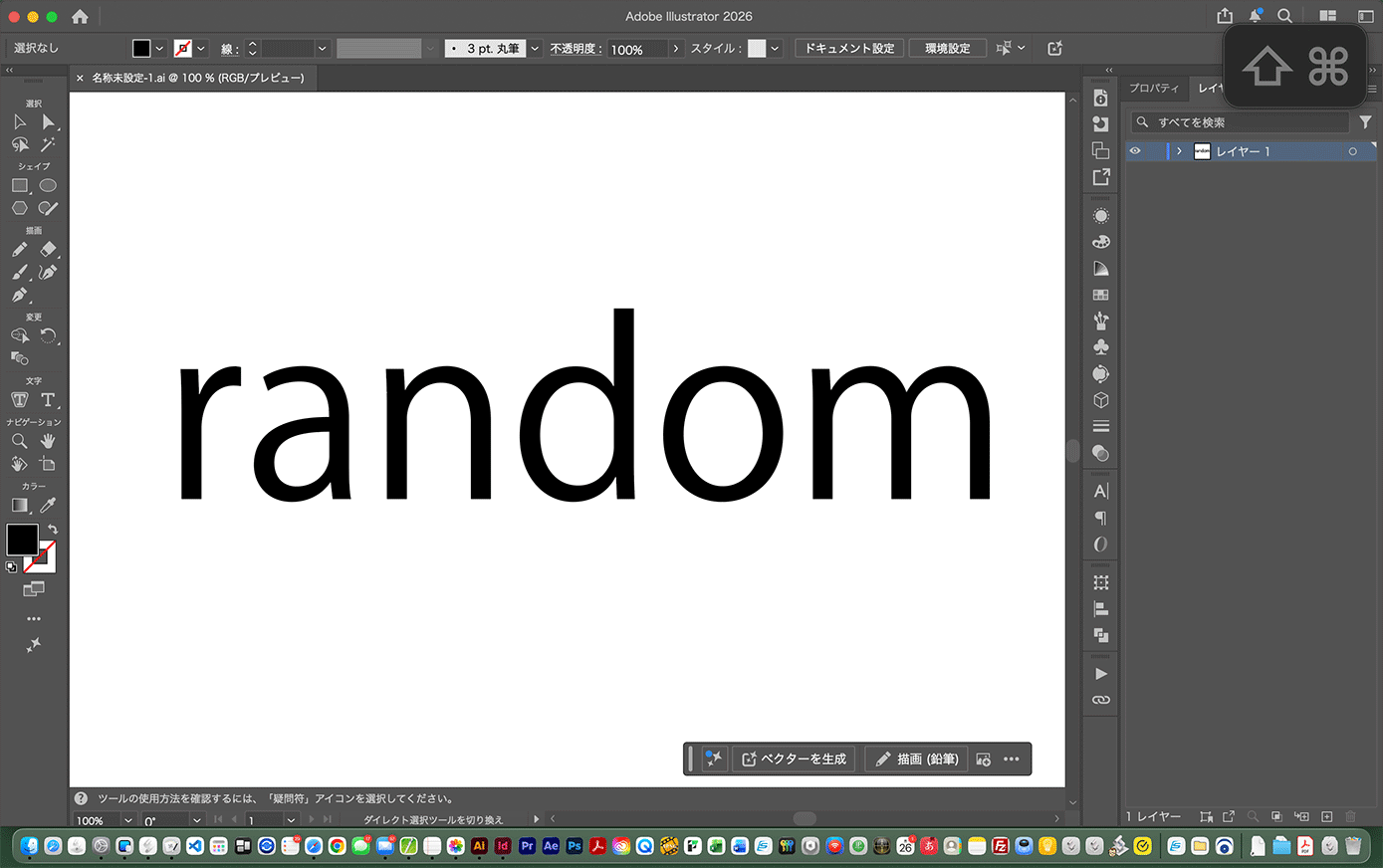Activate the Zoom magnifier tool
This screenshot has height=868, width=1383.
click(x=19, y=441)
